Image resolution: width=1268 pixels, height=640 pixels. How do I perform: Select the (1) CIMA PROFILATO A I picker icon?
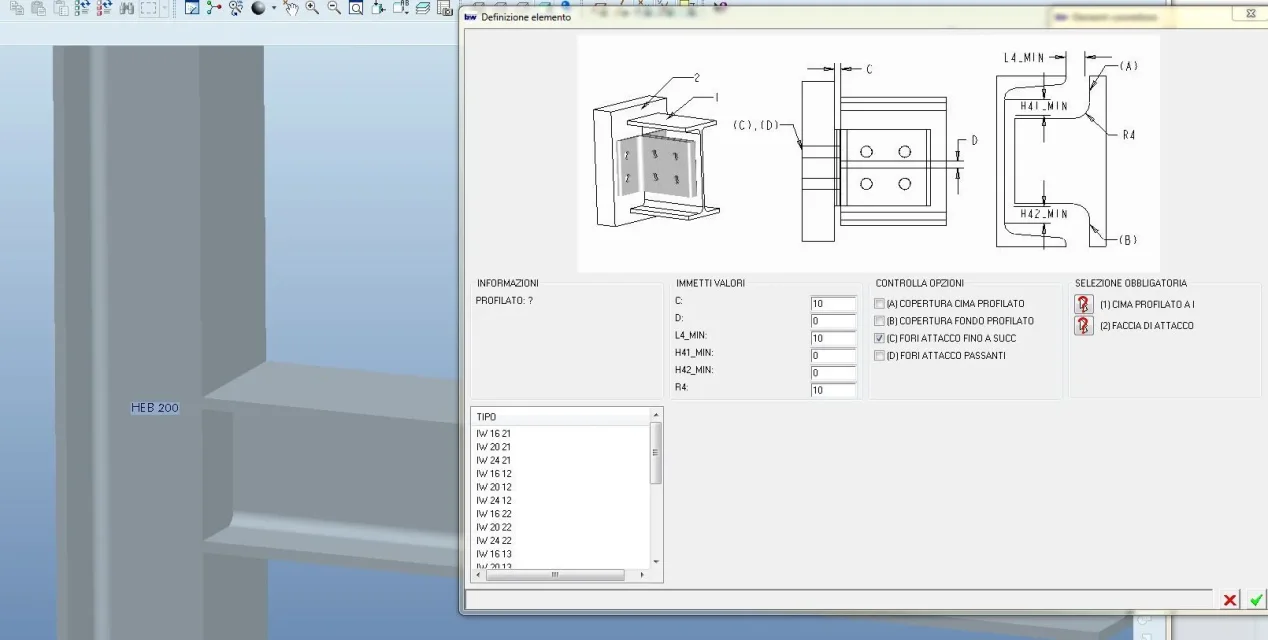point(1084,304)
